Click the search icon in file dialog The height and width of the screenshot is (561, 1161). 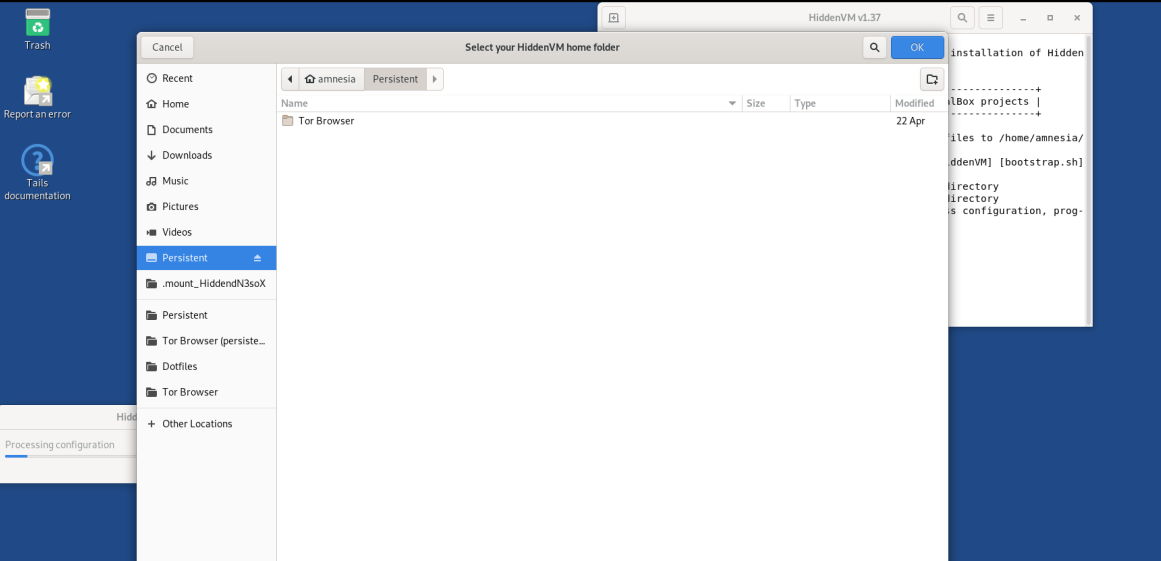coord(874,47)
